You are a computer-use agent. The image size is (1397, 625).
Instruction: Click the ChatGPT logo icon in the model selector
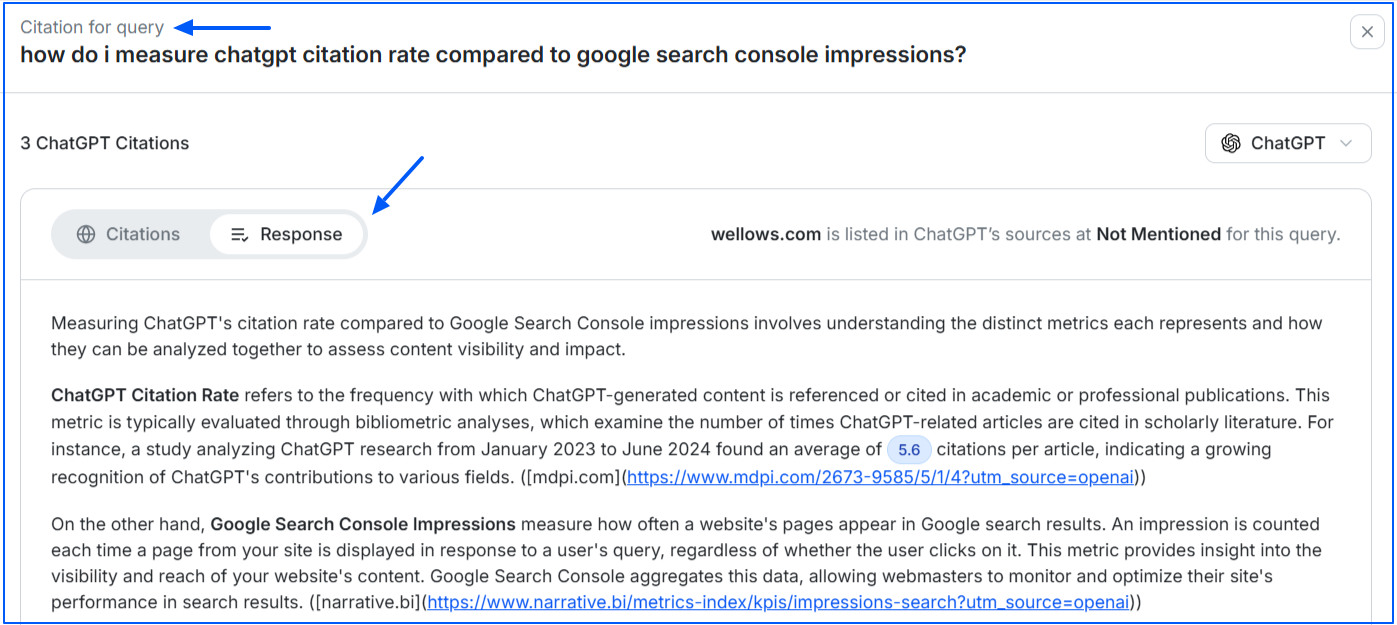point(1231,143)
